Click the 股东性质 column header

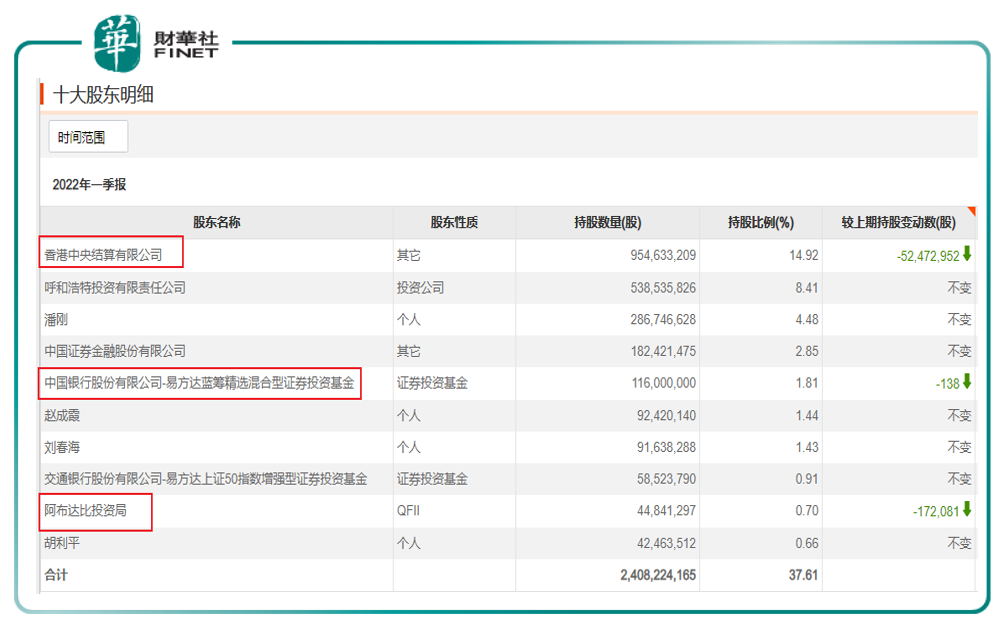(454, 222)
